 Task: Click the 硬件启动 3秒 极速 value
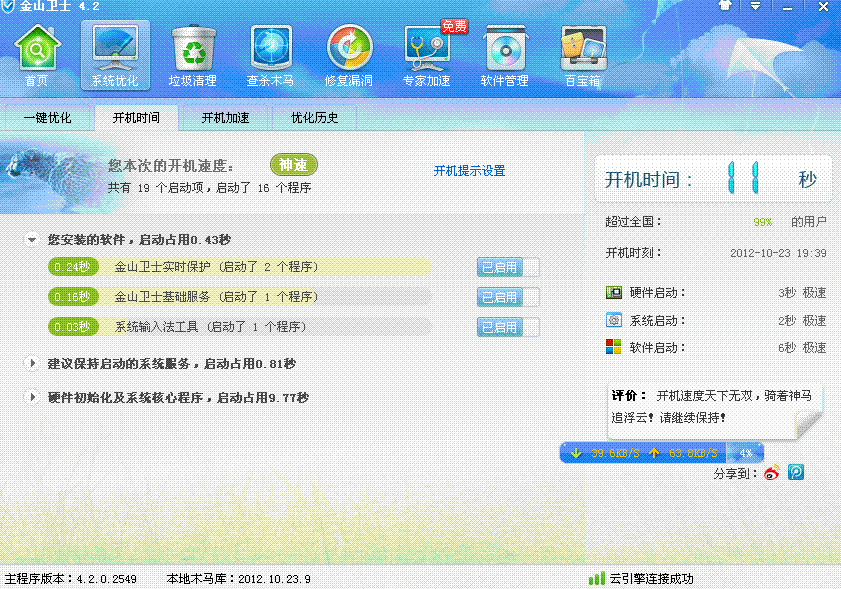[802, 293]
